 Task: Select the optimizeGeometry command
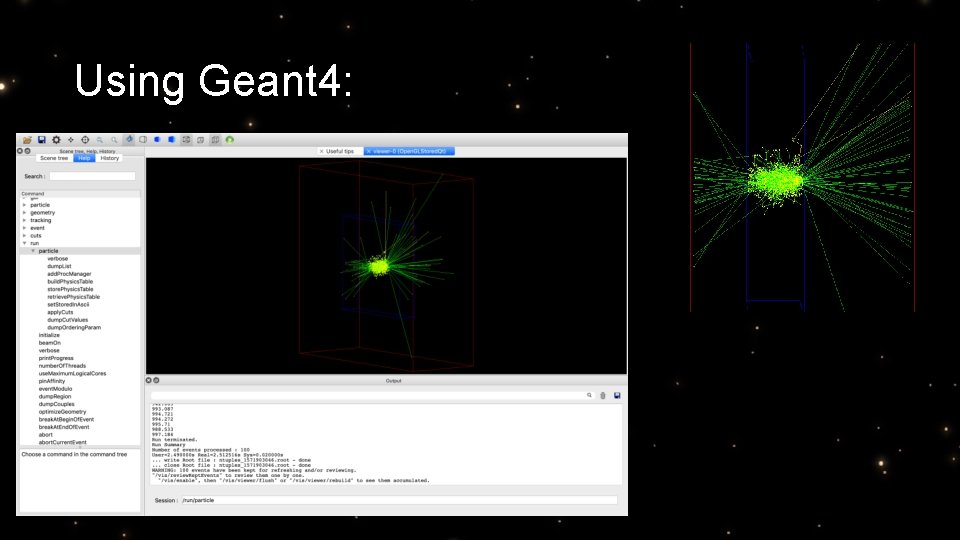62,412
